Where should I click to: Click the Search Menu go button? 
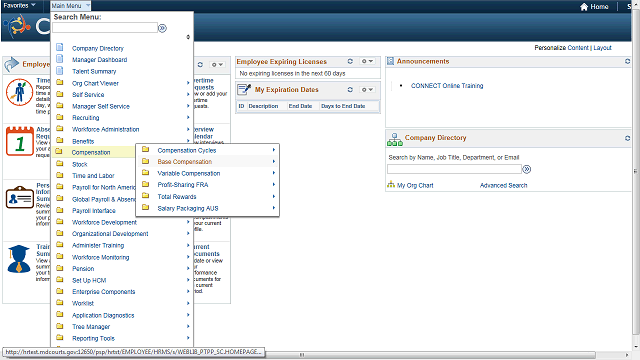pos(162,28)
